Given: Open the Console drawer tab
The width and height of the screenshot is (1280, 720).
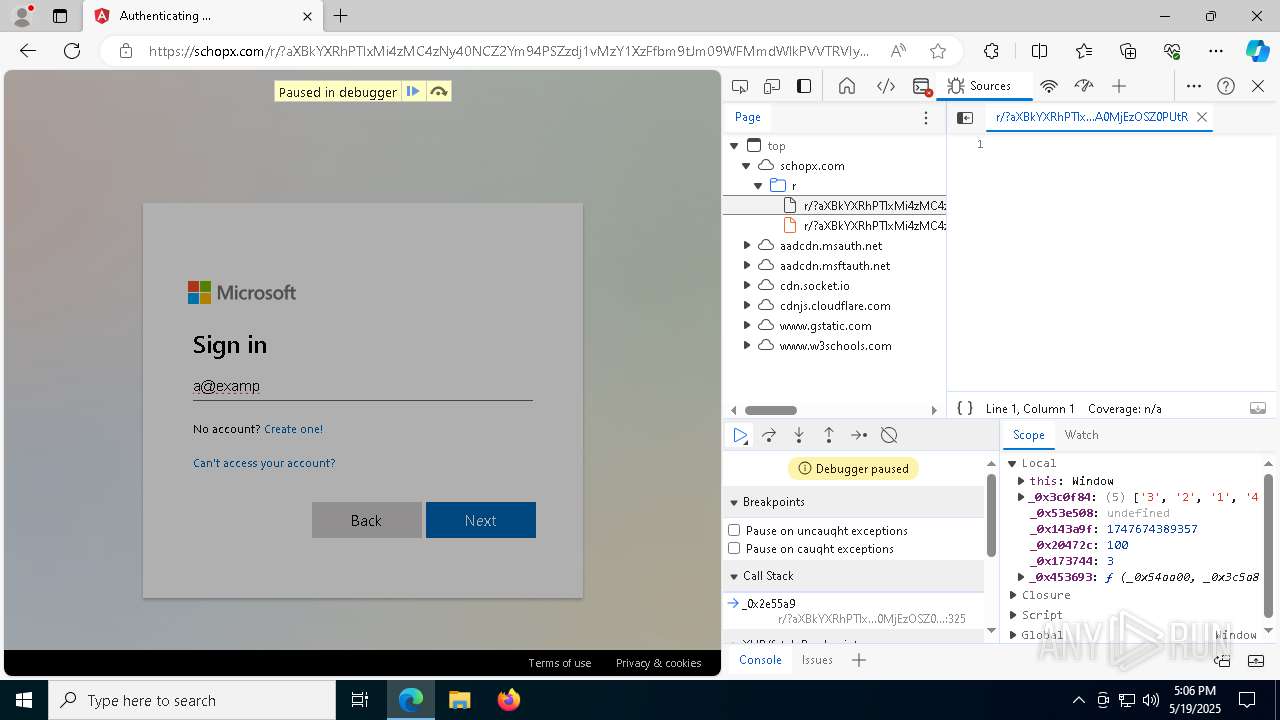Looking at the screenshot, I should 760,660.
